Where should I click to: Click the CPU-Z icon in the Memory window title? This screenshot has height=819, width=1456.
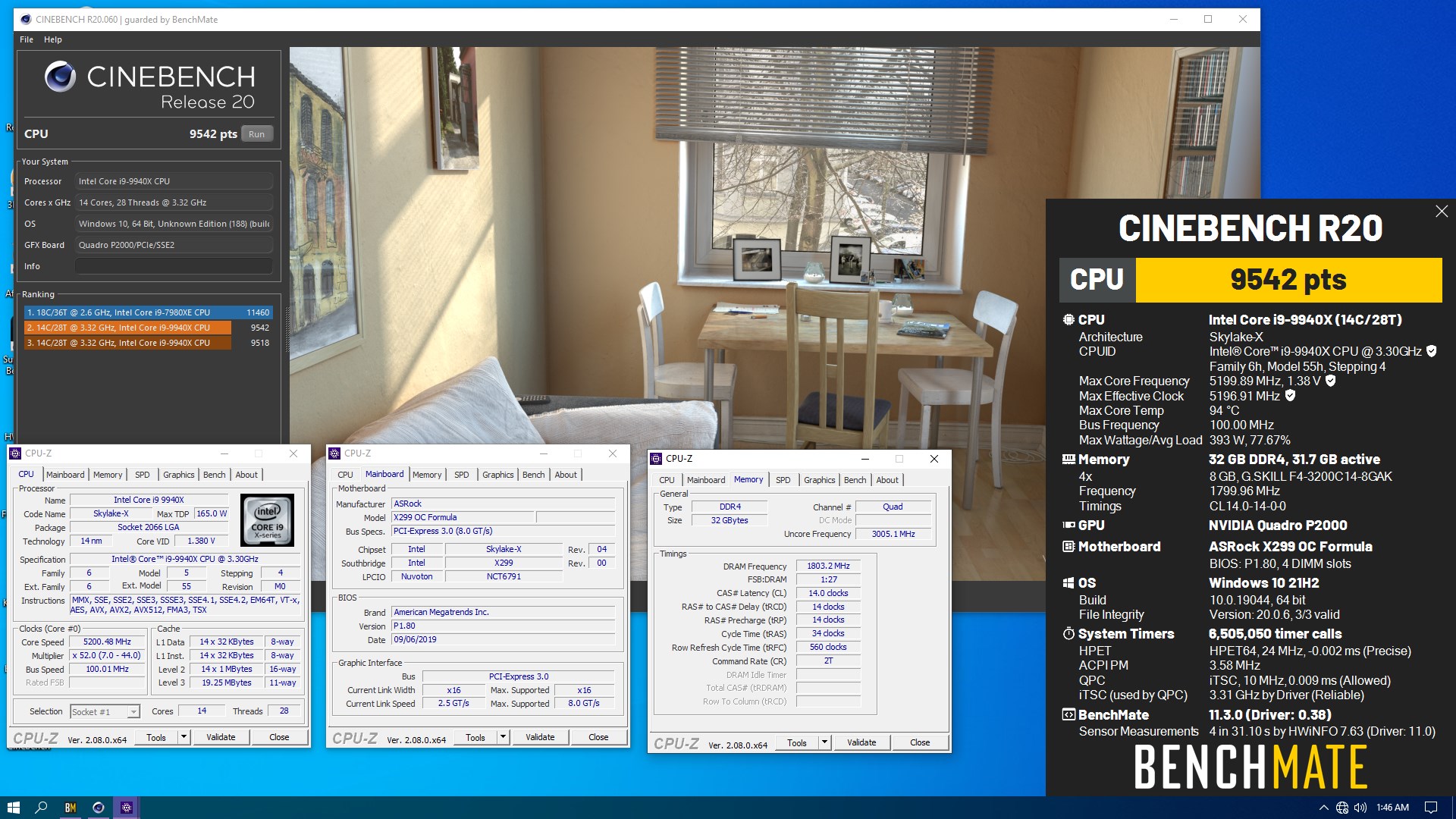click(656, 459)
